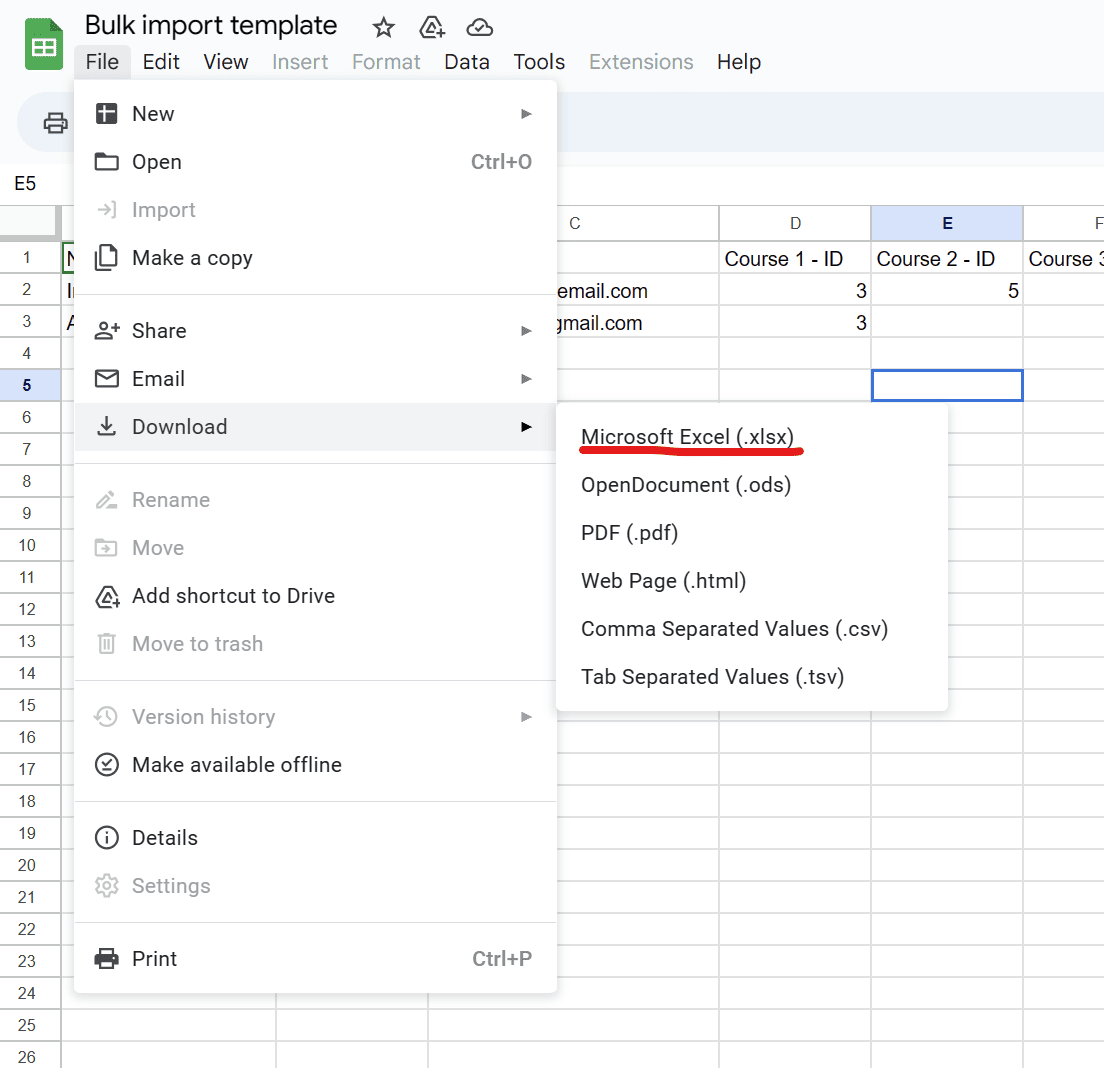Click the 'Course 1 - ID' header cell
Image resolution: width=1104 pixels, height=1068 pixels.
(795, 258)
